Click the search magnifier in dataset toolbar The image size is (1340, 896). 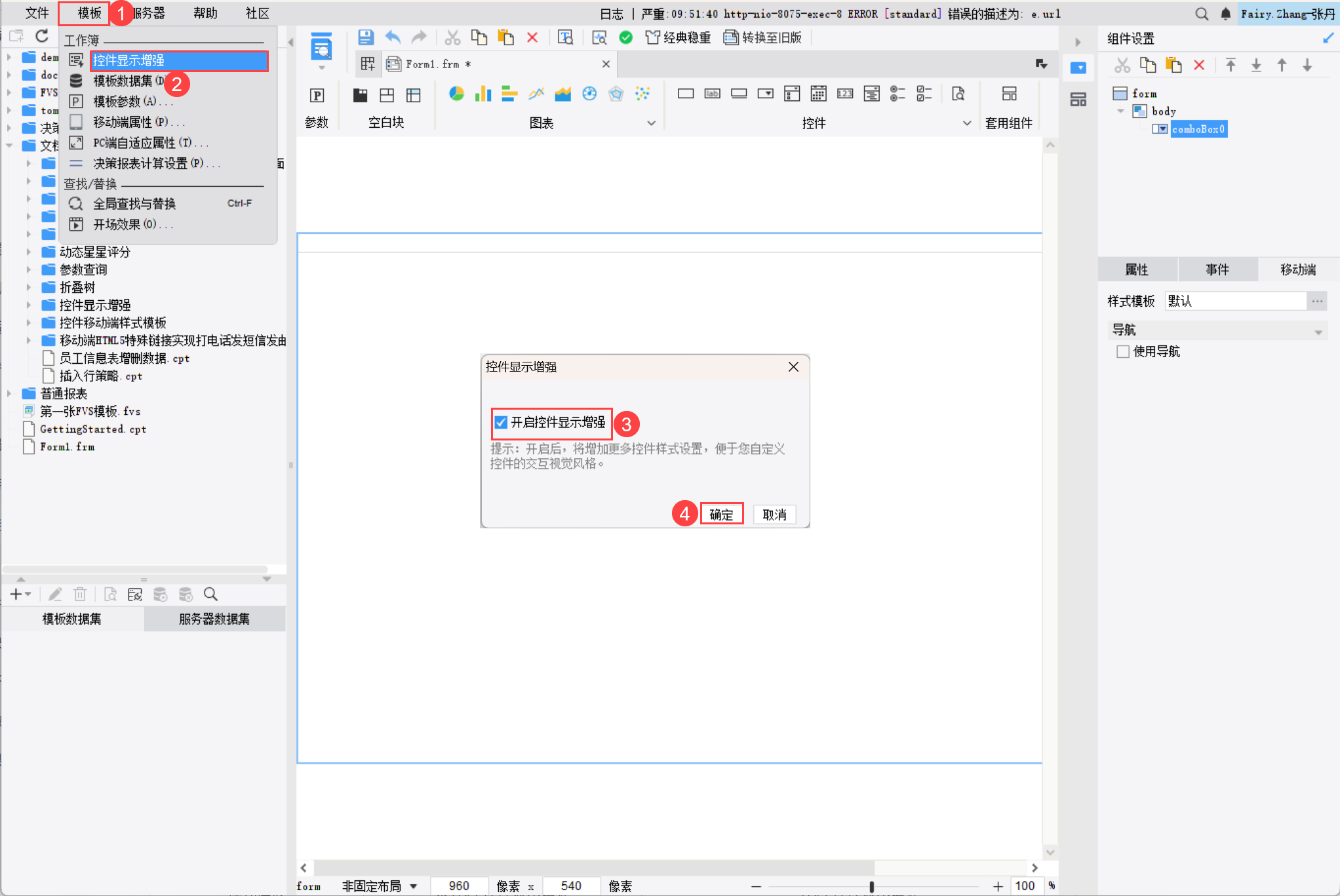[x=210, y=594]
